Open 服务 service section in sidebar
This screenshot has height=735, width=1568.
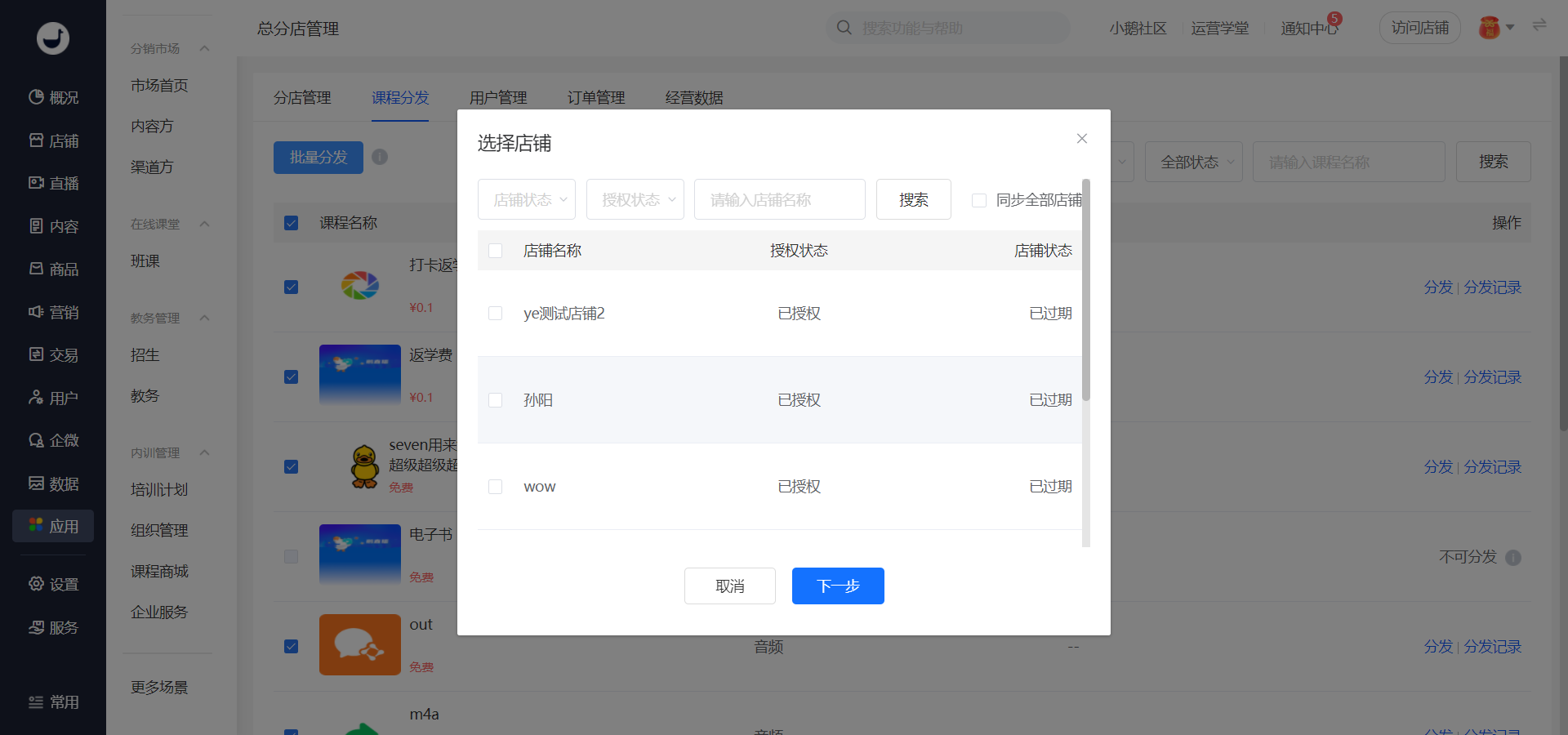click(53, 627)
